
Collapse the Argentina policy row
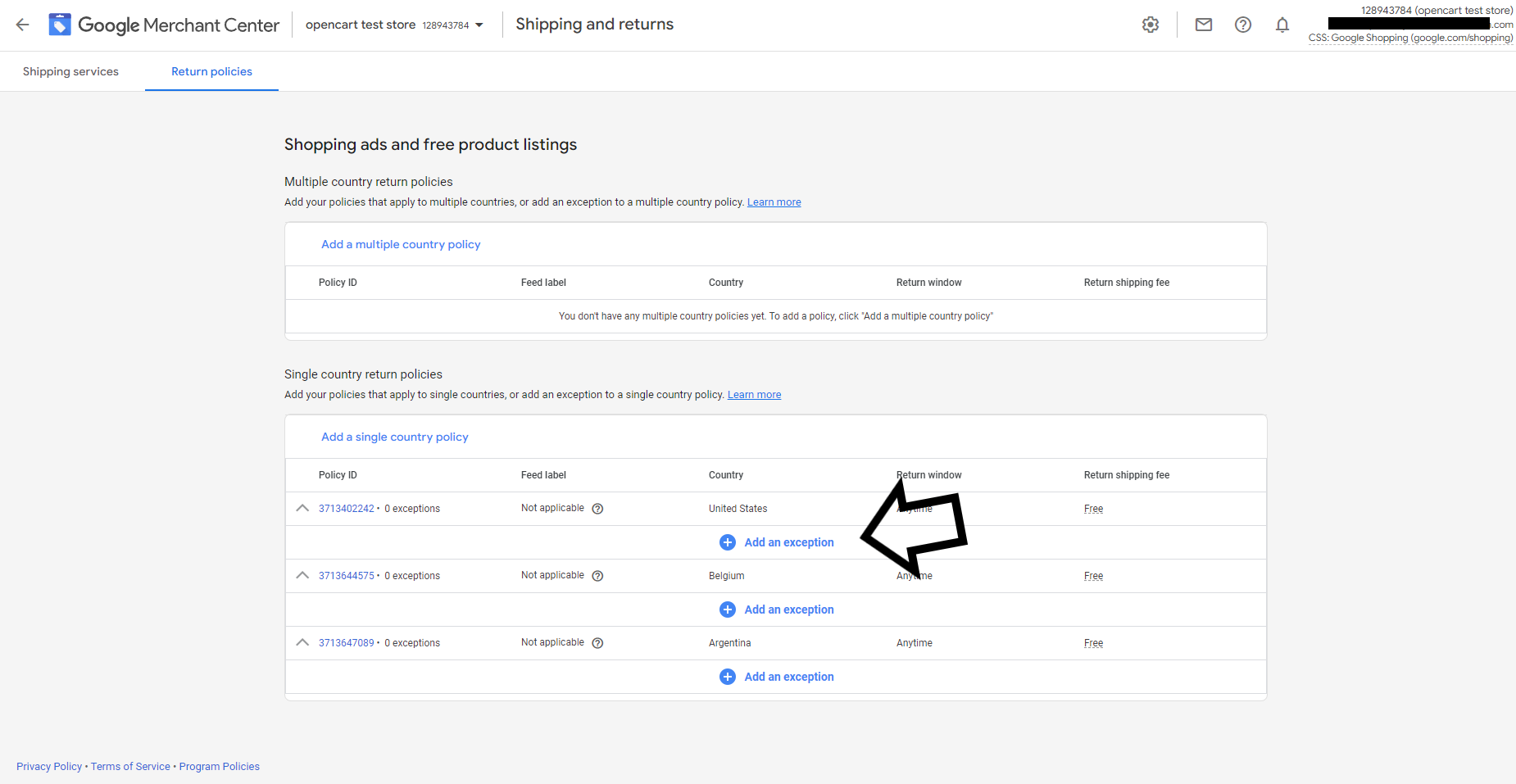[302, 642]
